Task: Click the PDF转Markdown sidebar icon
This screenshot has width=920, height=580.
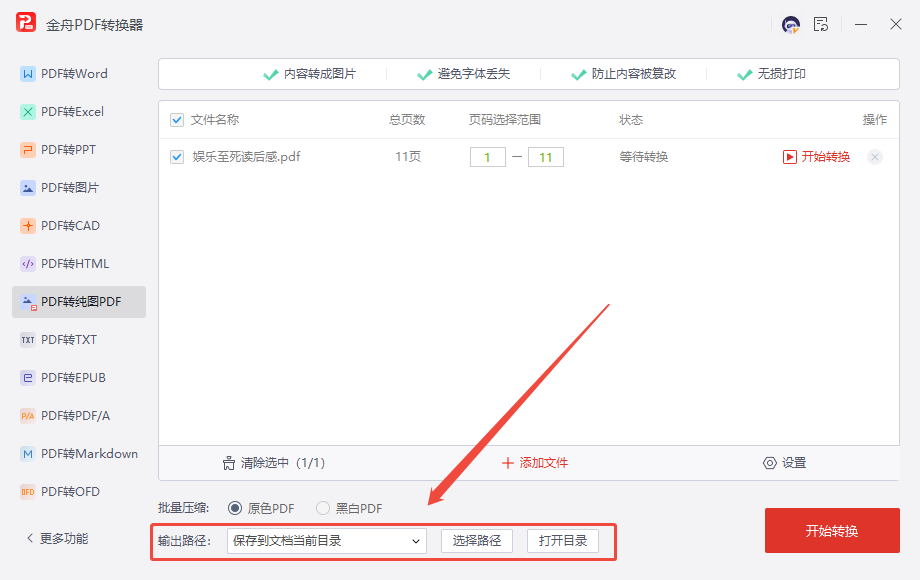Action: (28, 454)
